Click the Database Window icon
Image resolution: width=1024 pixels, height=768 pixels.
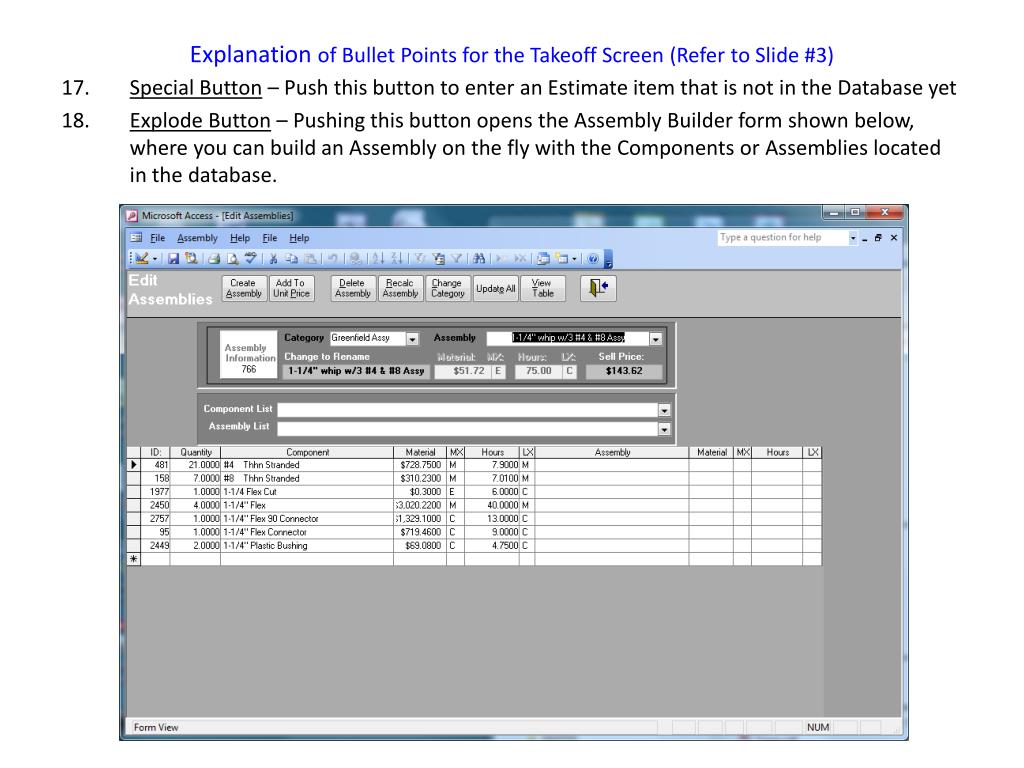click(x=543, y=259)
